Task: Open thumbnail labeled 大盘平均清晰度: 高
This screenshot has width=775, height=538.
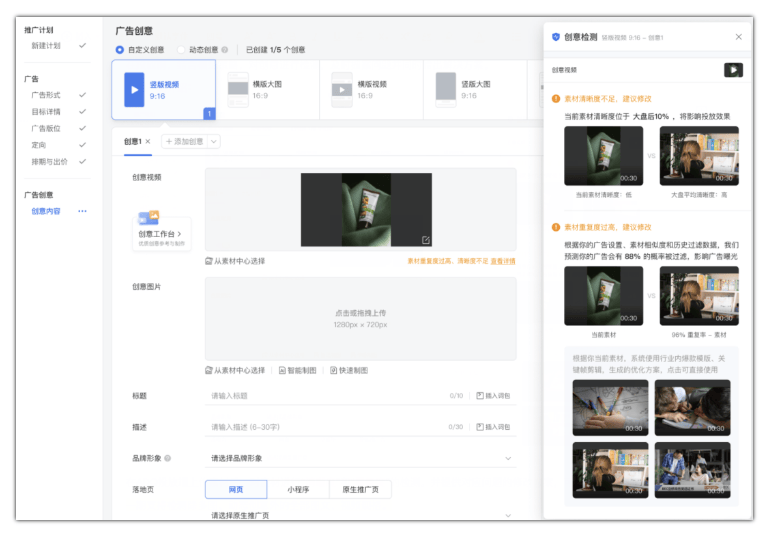Action: click(699, 156)
